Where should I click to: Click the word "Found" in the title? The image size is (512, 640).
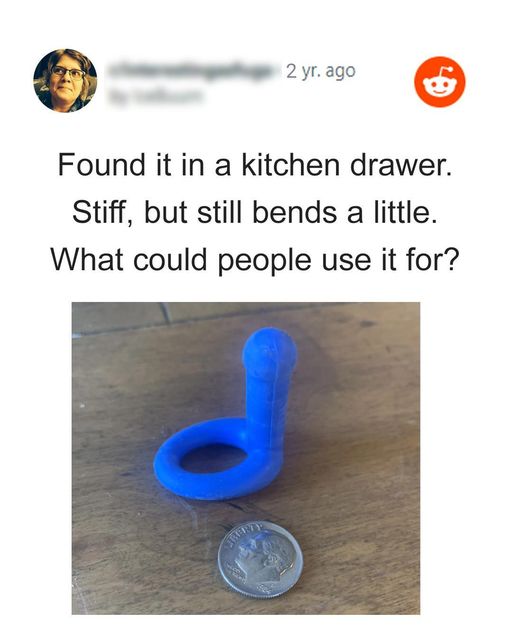pyautogui.click(x=102, y=164)
